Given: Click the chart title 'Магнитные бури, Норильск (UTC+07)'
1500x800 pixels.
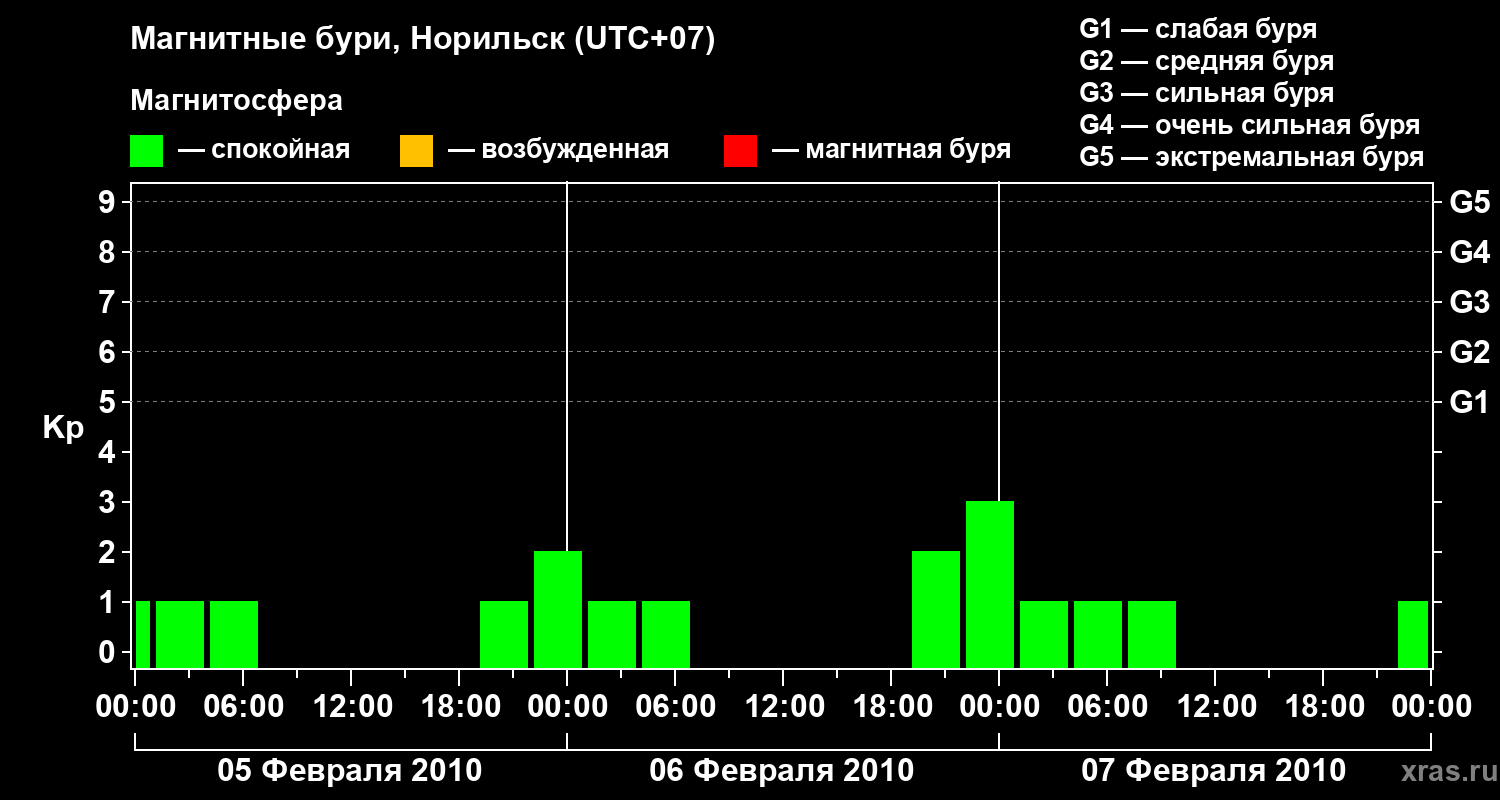Looking at the screenshot, I should [x=423, y=40].
